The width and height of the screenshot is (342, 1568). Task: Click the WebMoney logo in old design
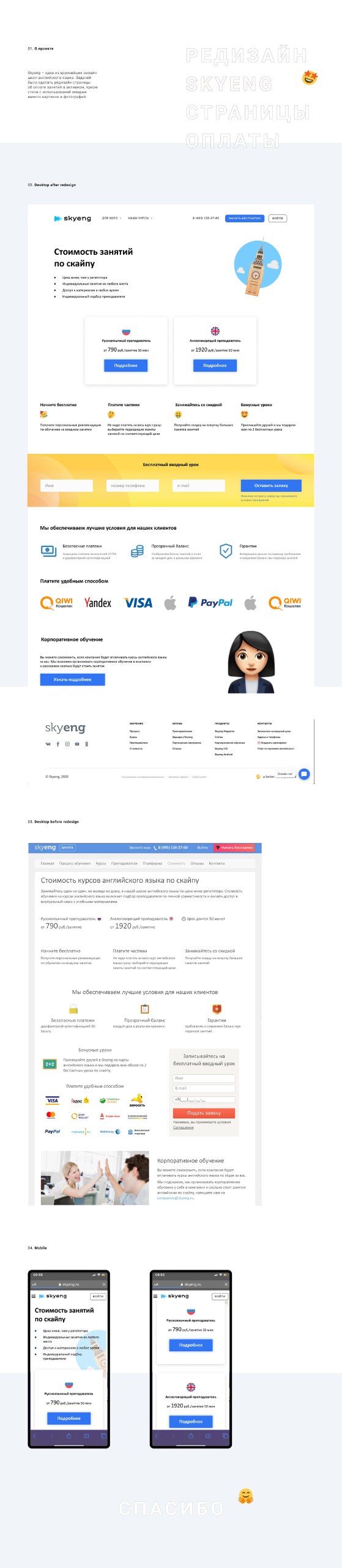110,1131
